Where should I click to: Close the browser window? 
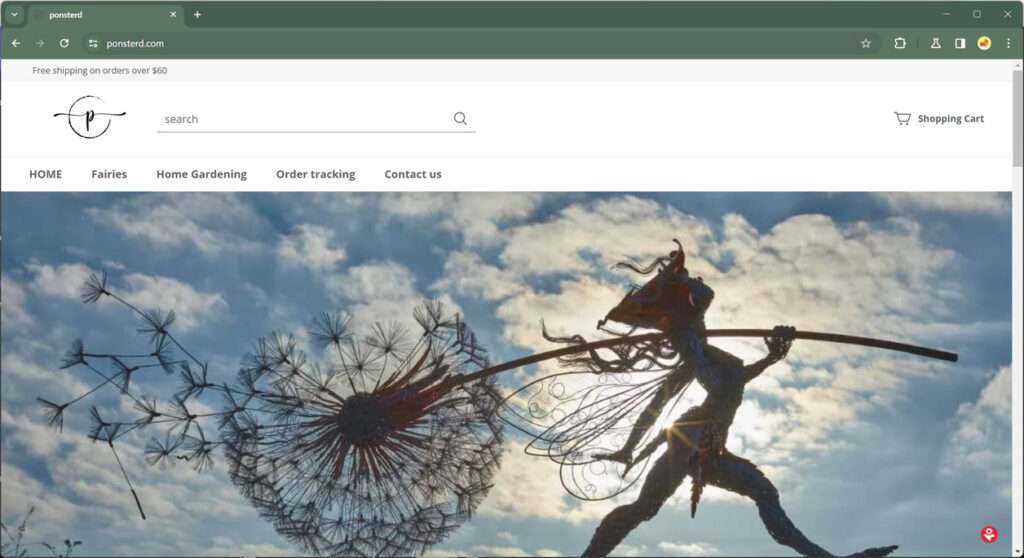coord(1007,14)
